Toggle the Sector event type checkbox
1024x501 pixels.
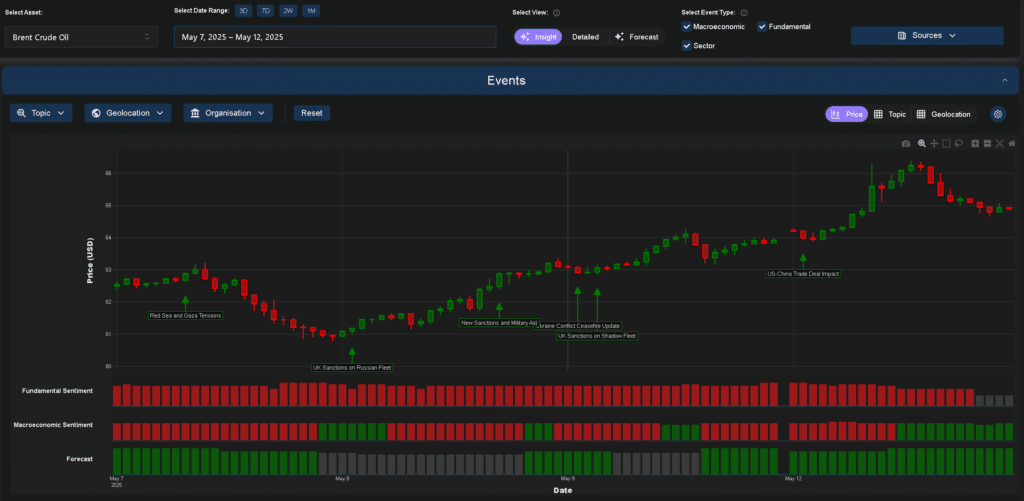pyautogui.click(x=686, y=46)
